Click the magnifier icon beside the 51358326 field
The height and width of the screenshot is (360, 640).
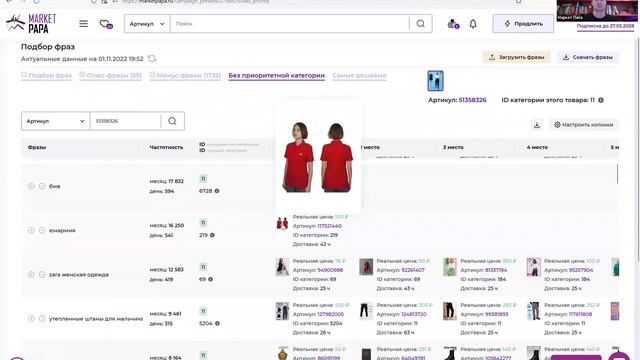pyautogui.click(x=172, y=121)
